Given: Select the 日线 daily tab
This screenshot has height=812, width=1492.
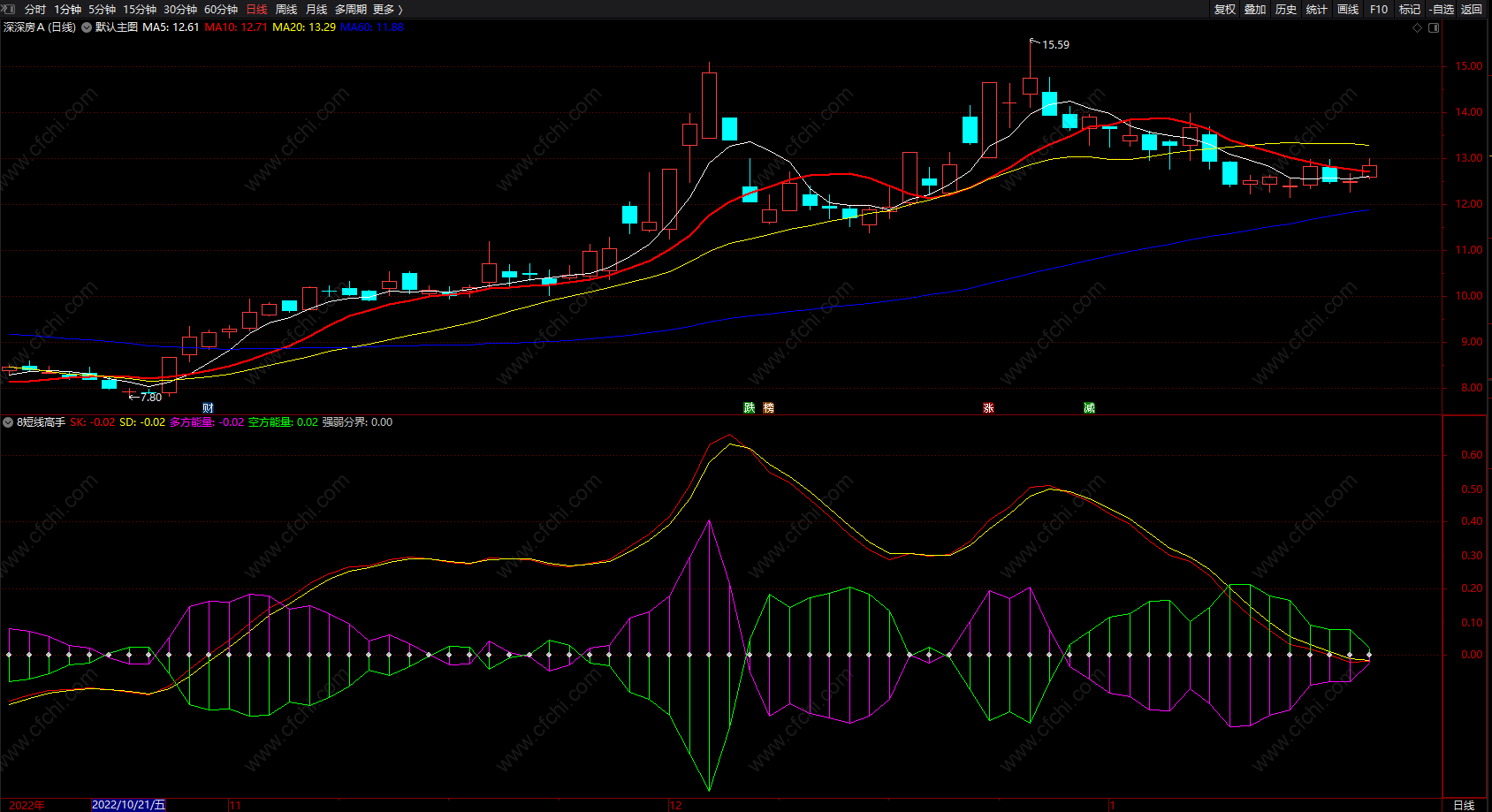Looking at the screenshot, I should (x=256, y=9).
